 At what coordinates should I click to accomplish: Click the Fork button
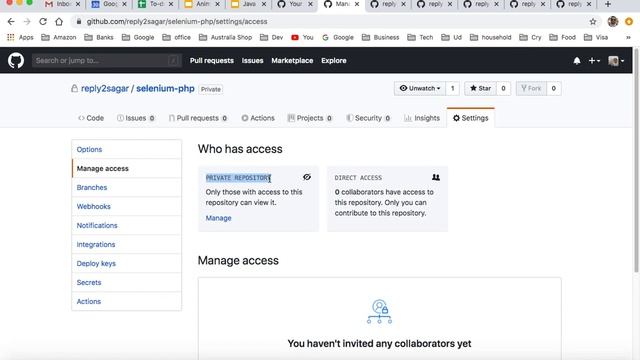pyautogui.click(x=531, y=88)
